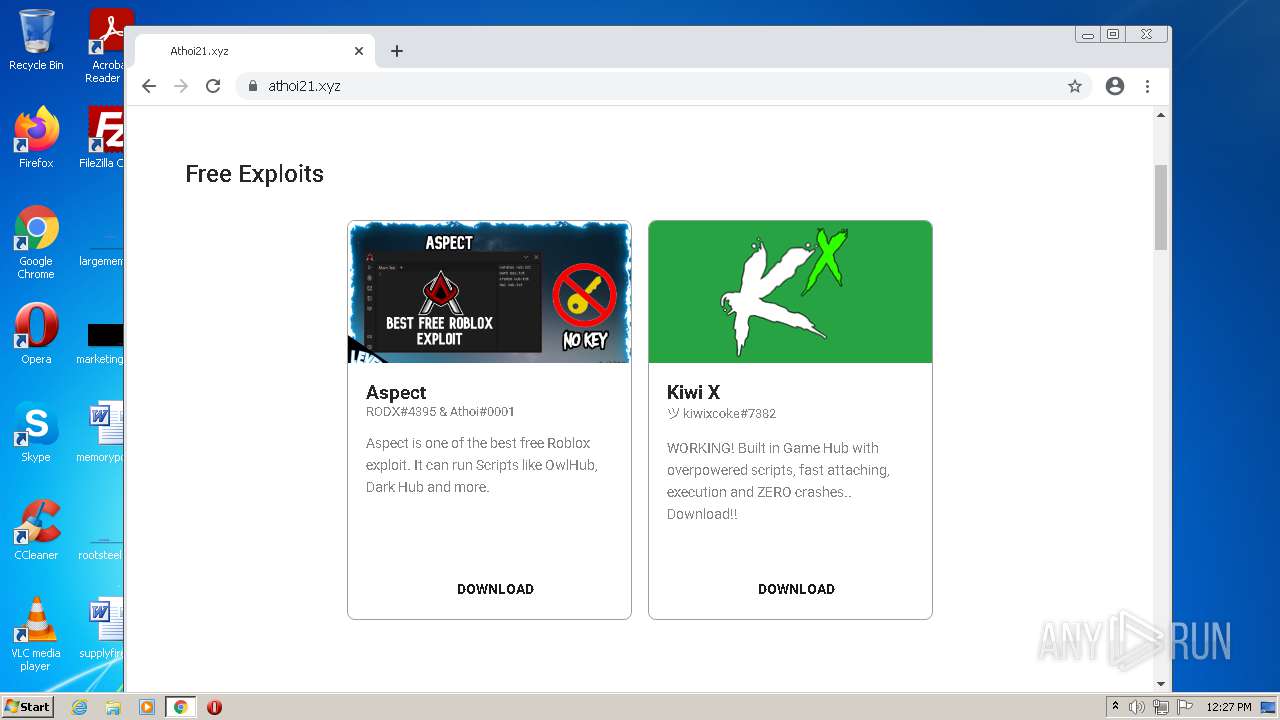
Task: Download the Aspect exploit
Action: (495, 589)
